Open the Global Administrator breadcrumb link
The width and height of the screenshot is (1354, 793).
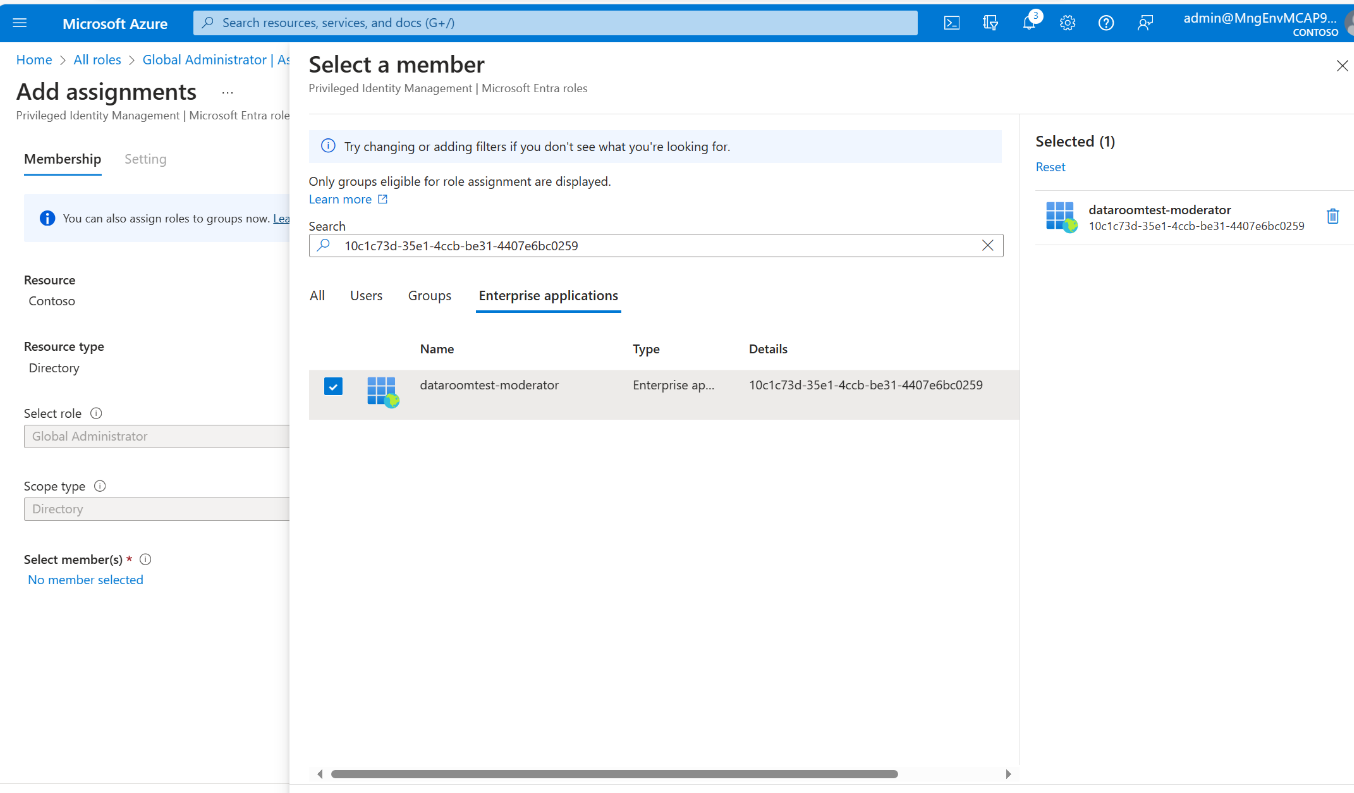pos(216,60)
